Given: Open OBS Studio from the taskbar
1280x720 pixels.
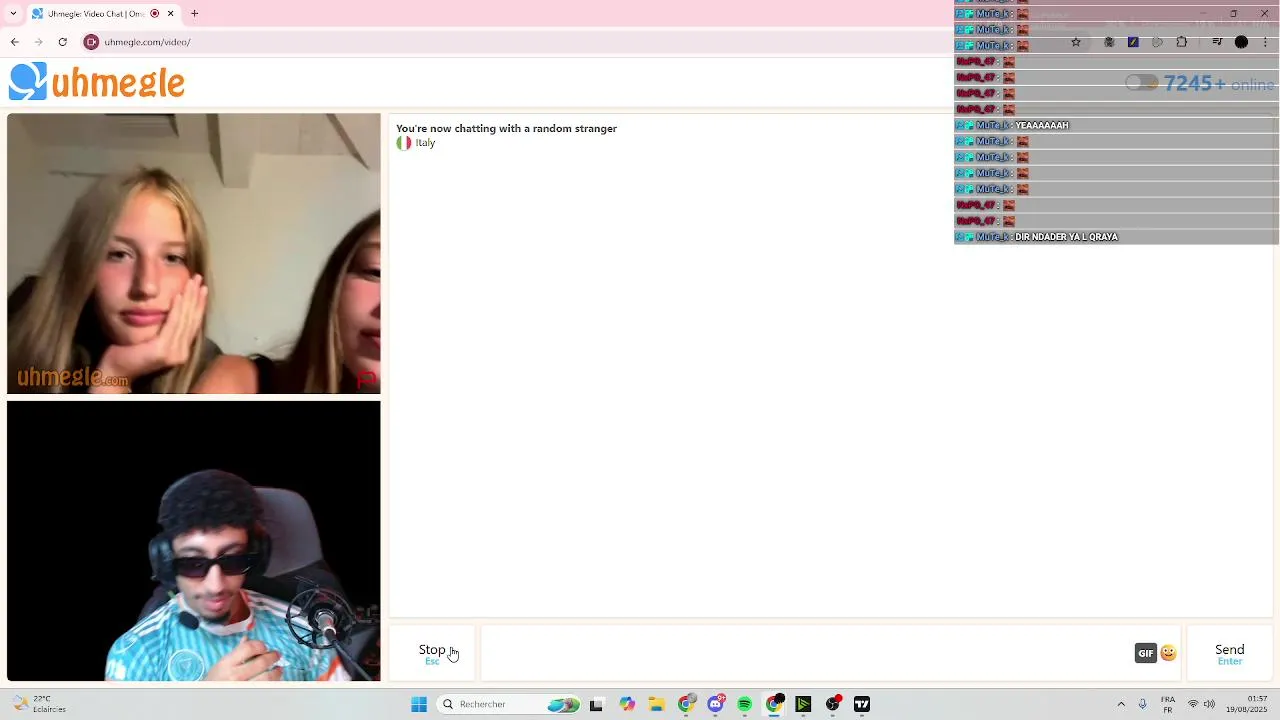Looking at the screenshot, I should [x=833, y=704].
